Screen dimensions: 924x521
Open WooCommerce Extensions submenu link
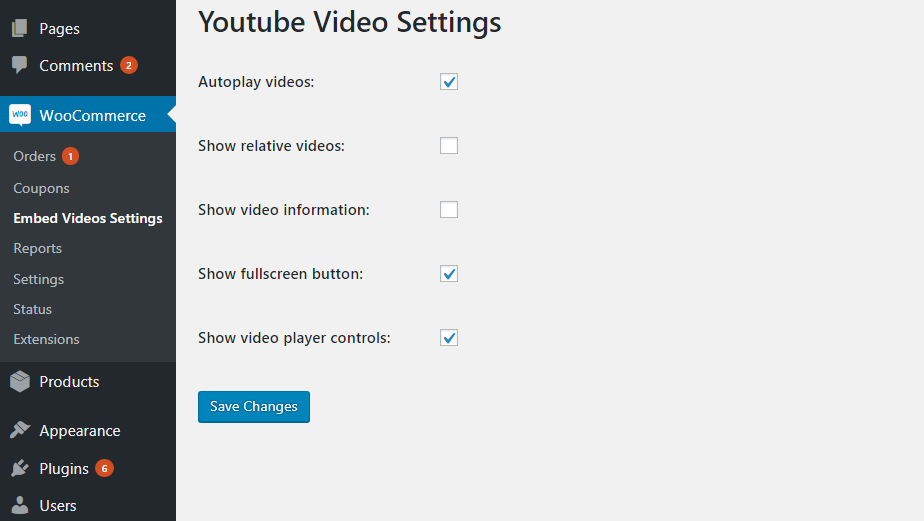[46, 339]
